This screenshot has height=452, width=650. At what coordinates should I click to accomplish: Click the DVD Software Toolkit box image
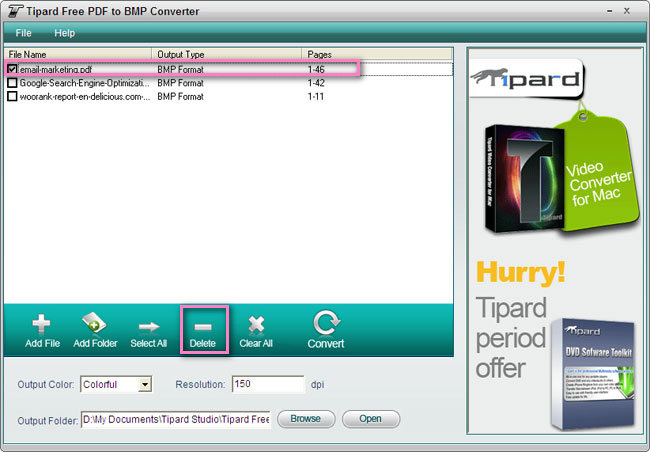[593, 373]
